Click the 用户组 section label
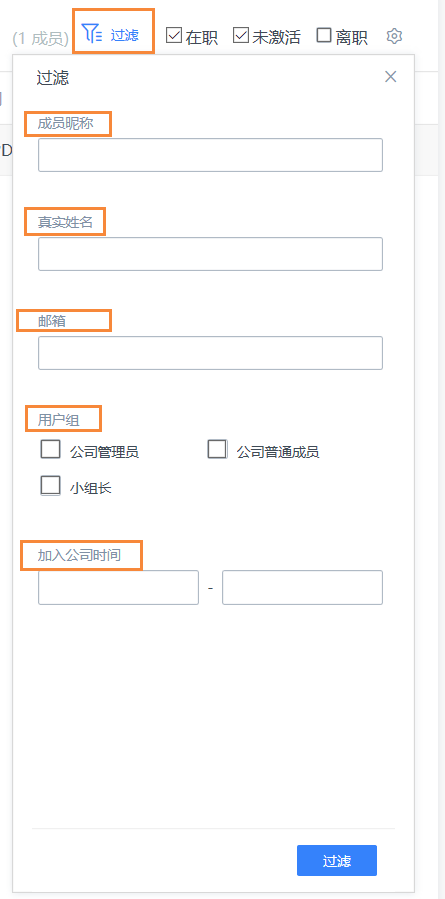This screenshot has height=899, width=445. tap(58, 420)
